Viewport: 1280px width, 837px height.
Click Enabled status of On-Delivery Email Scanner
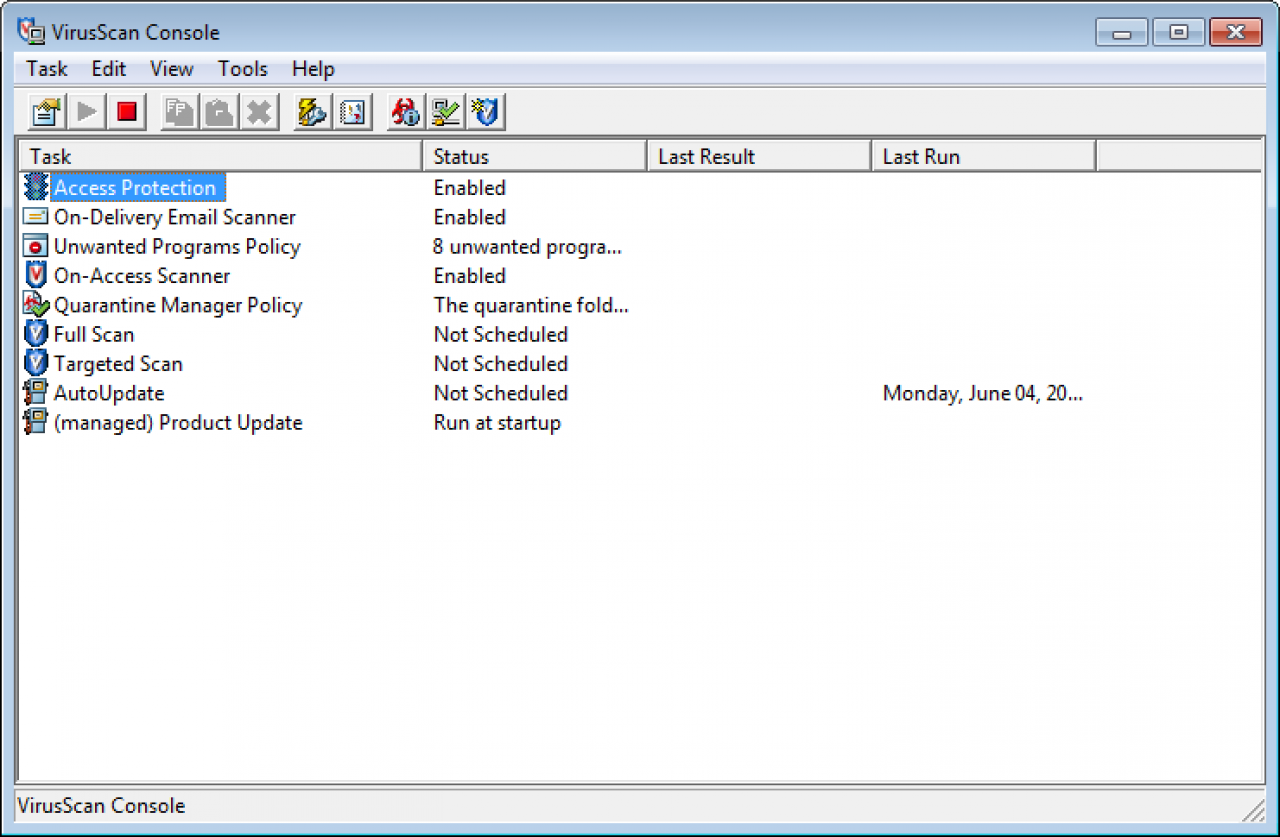(469, 217)
